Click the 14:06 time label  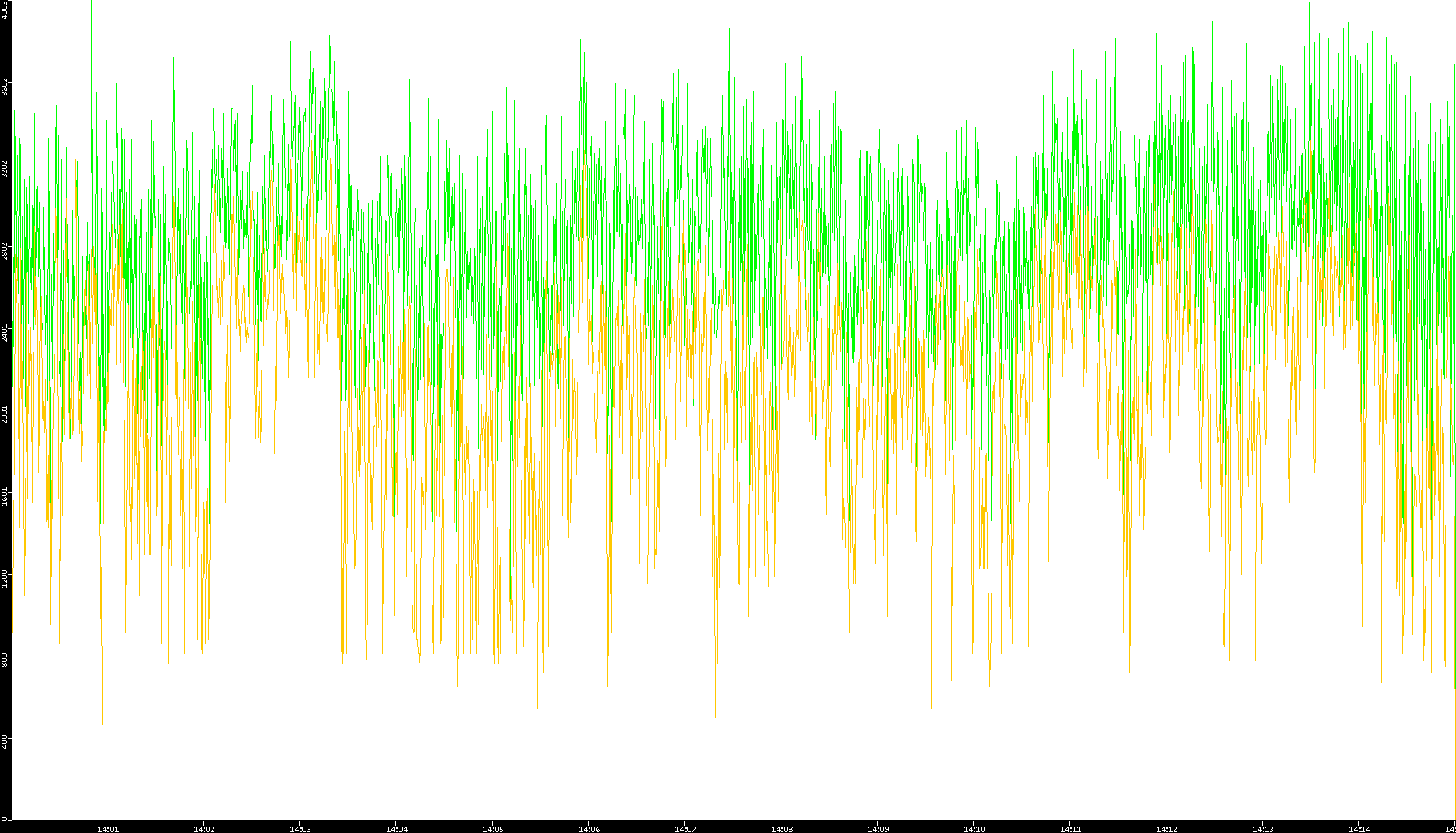click(x=589, y=829)
